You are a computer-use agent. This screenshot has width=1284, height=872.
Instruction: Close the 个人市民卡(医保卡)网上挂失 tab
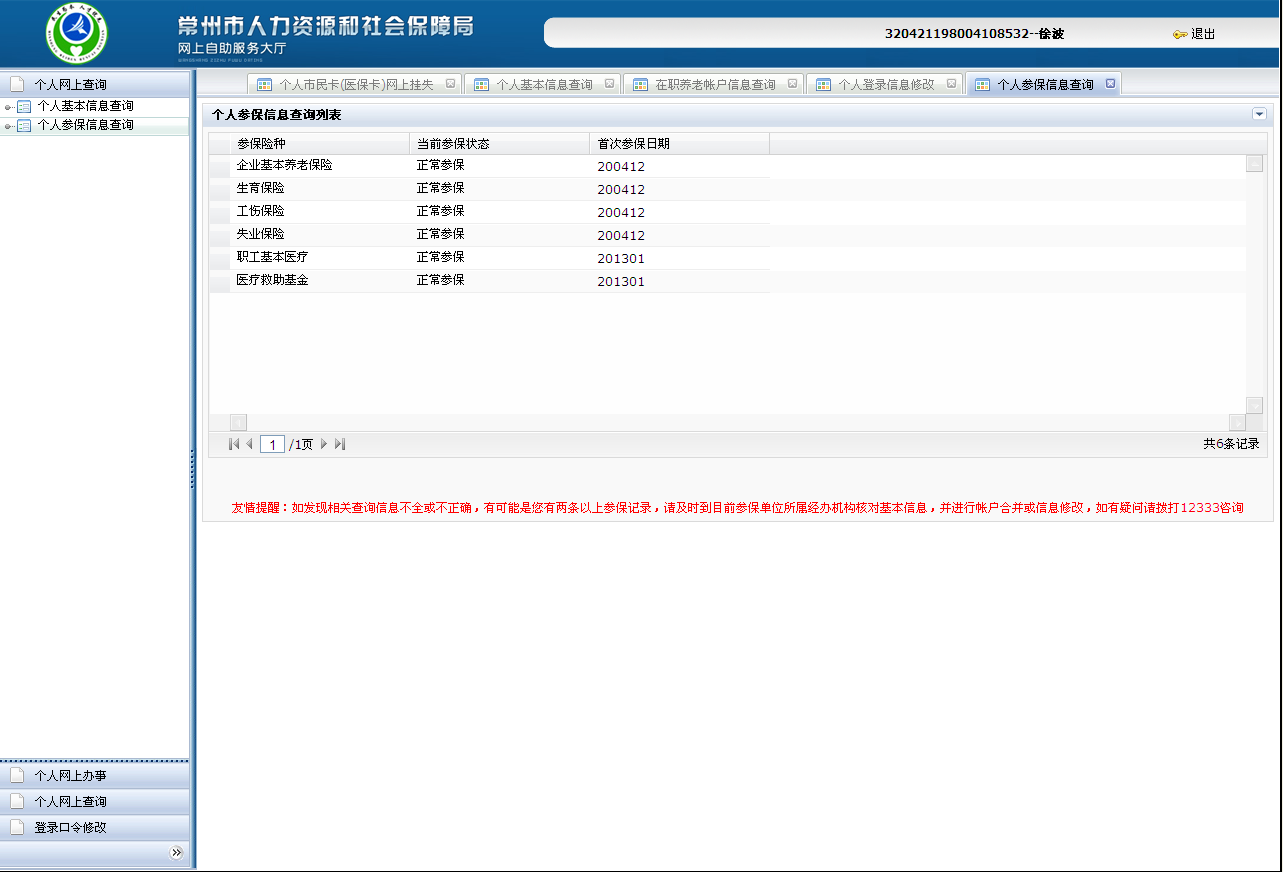[x=450, y=84]
